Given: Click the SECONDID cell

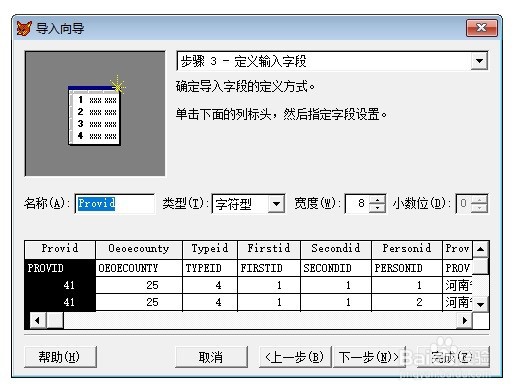Looking at the screenshot, I should (x=336, y=268).
